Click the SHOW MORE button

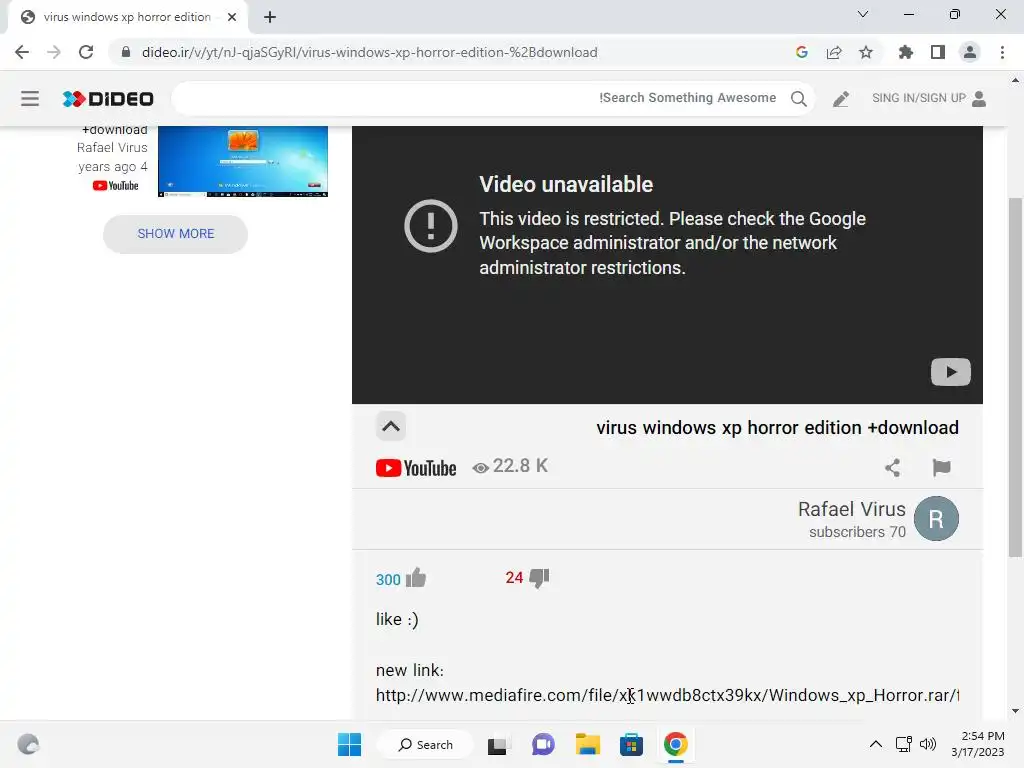pyautogui.click(x=176, y=234)
